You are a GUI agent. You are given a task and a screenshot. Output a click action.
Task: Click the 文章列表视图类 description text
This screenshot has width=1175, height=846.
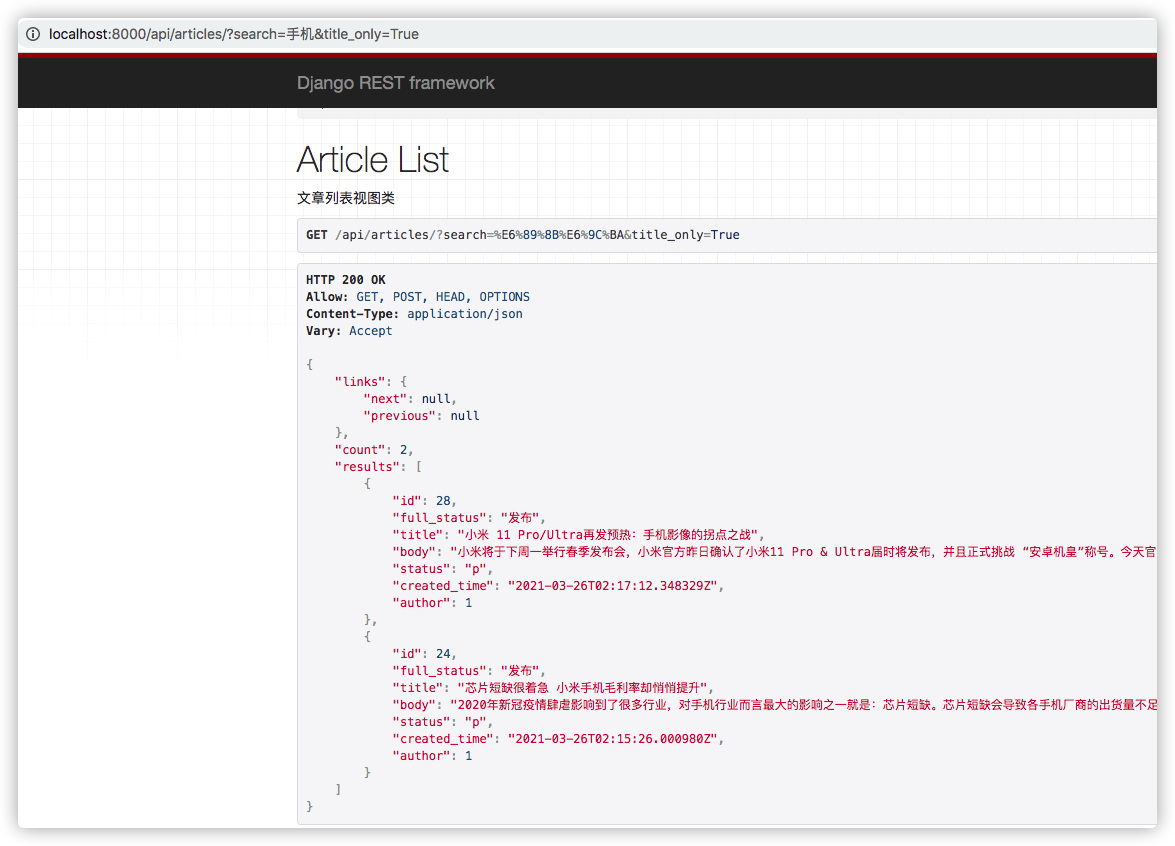click(x=346, y=198)
